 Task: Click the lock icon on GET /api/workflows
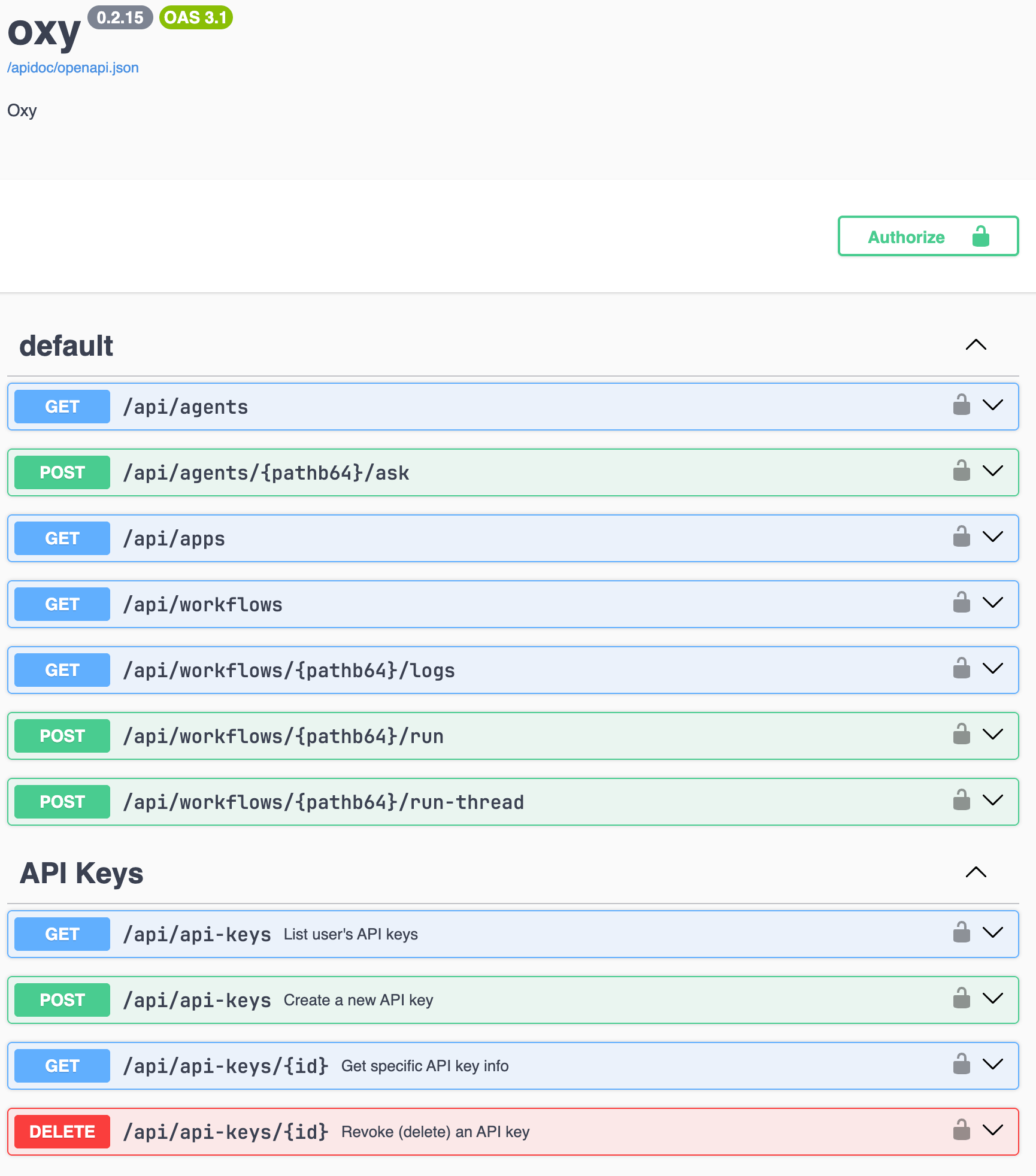click(962, 602)
